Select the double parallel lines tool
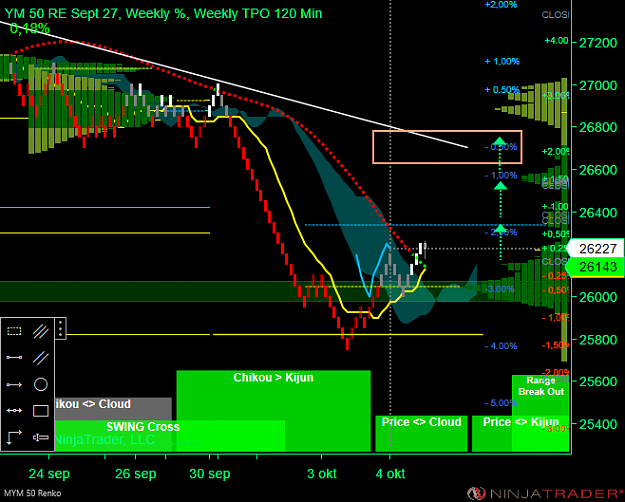 [41, 358]
